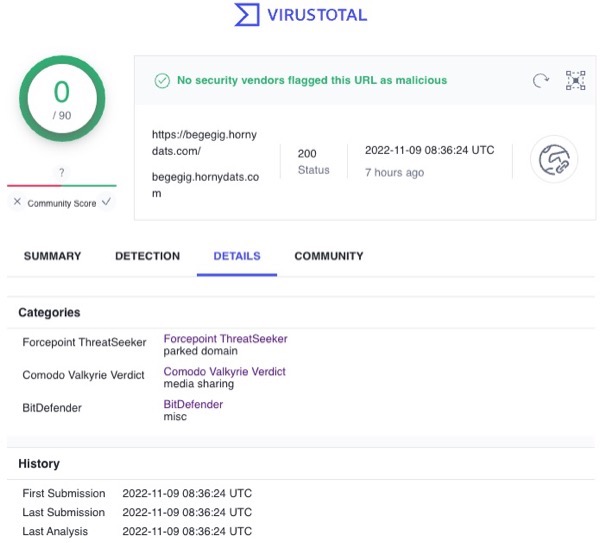Screen dimensions: 600x543
Task: Click the History section heading
Action: [39, 464]
